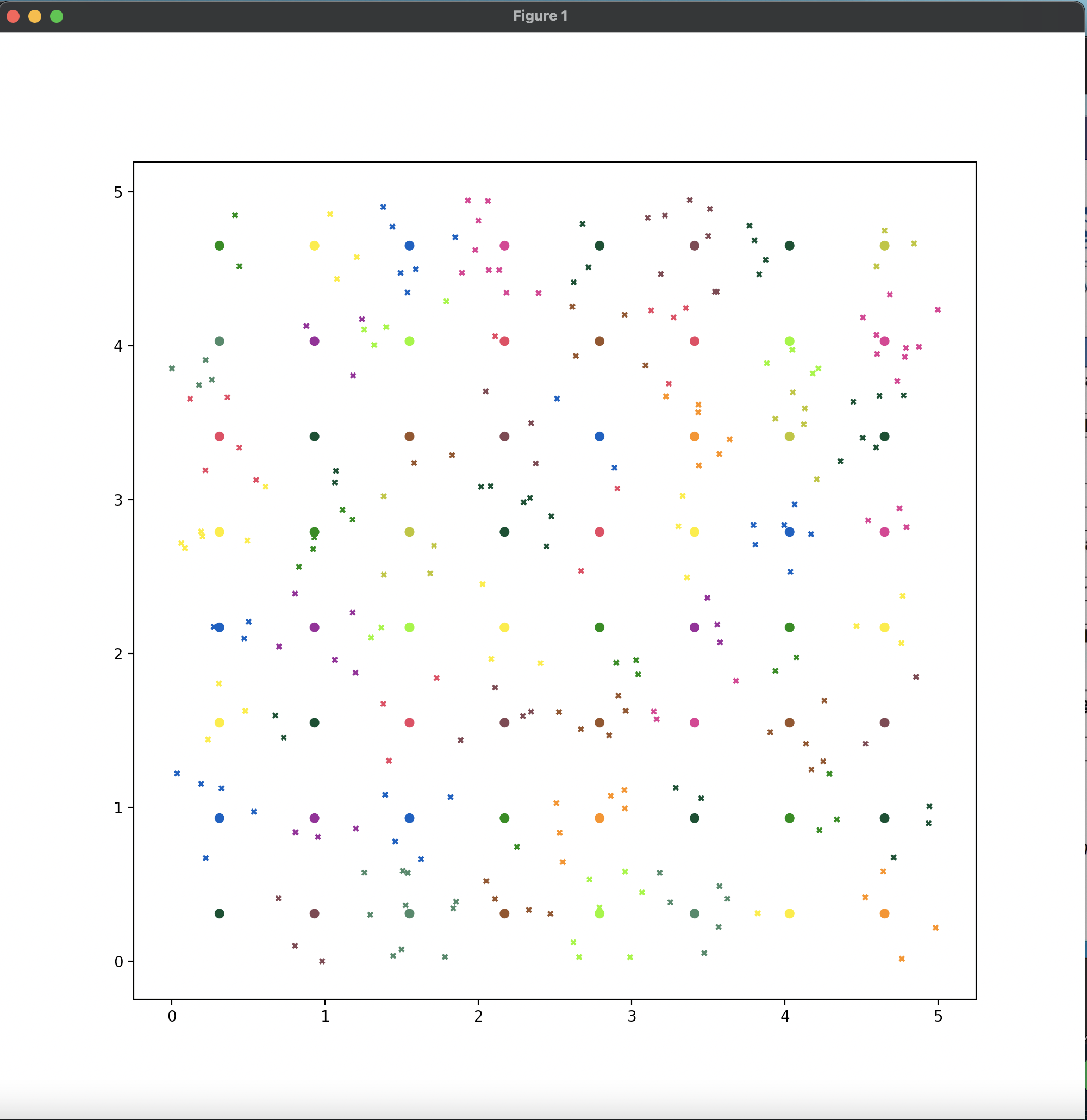The width and height of the screenshot is (1087, 1120).
Task: Click the y-axis tick label 1
Action: point(118,807)
